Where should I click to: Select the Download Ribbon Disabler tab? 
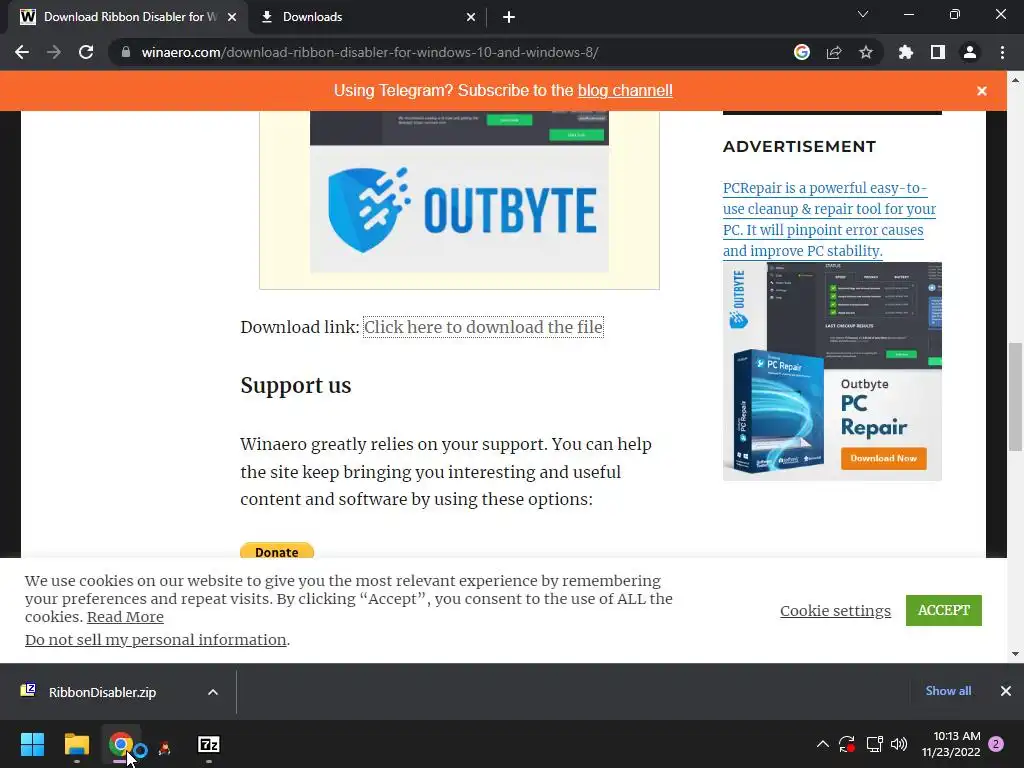pyautogui.click(x=128, y=17)
